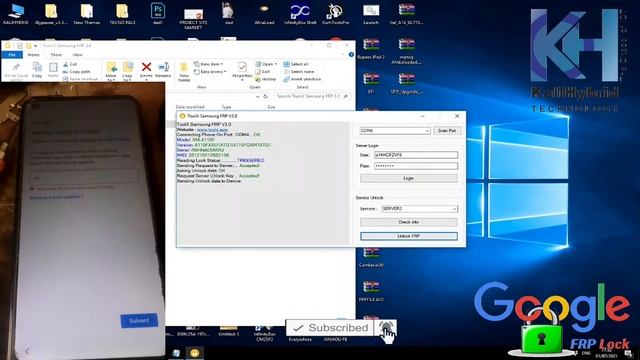Click the Type column header
640x360 pixels.
(227, 107)
